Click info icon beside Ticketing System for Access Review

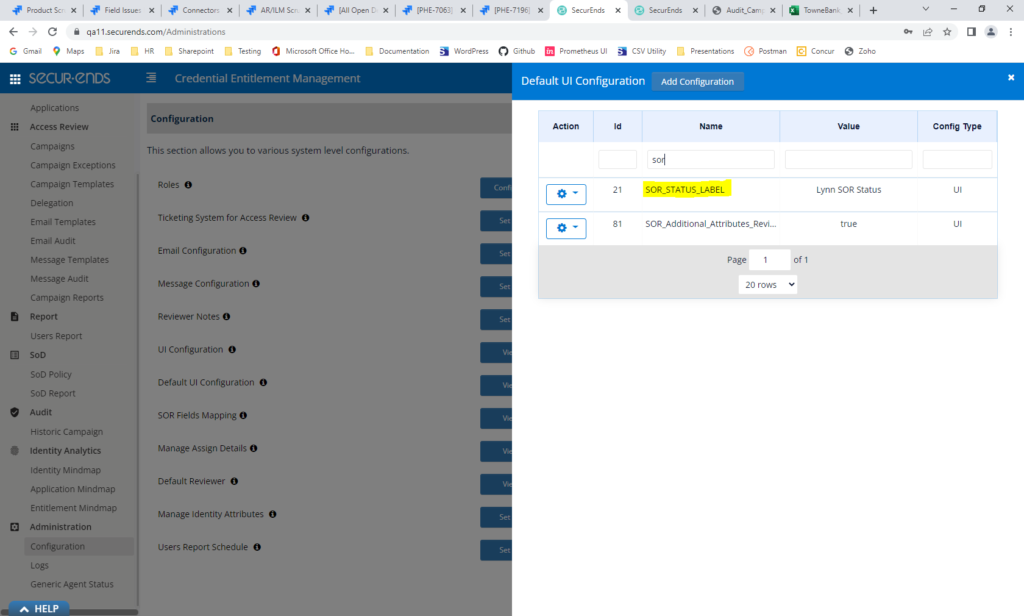pyautogui.click(x=305, y=218)
